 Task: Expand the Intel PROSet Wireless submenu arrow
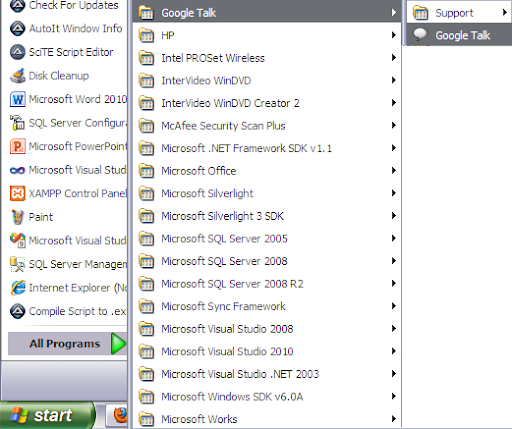[x=394, y=58]
